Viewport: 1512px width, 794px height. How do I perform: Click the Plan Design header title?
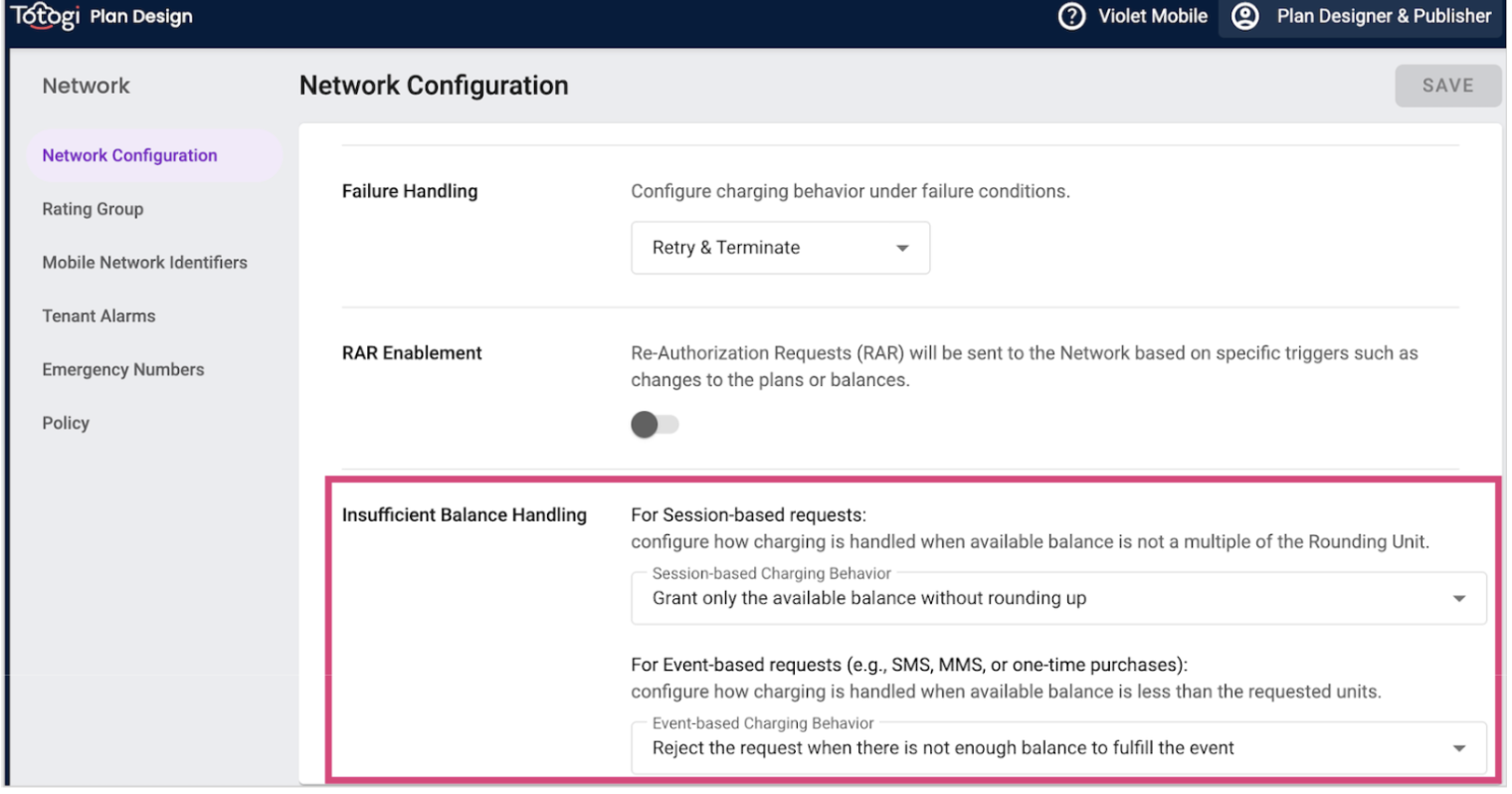pos(141,17)
